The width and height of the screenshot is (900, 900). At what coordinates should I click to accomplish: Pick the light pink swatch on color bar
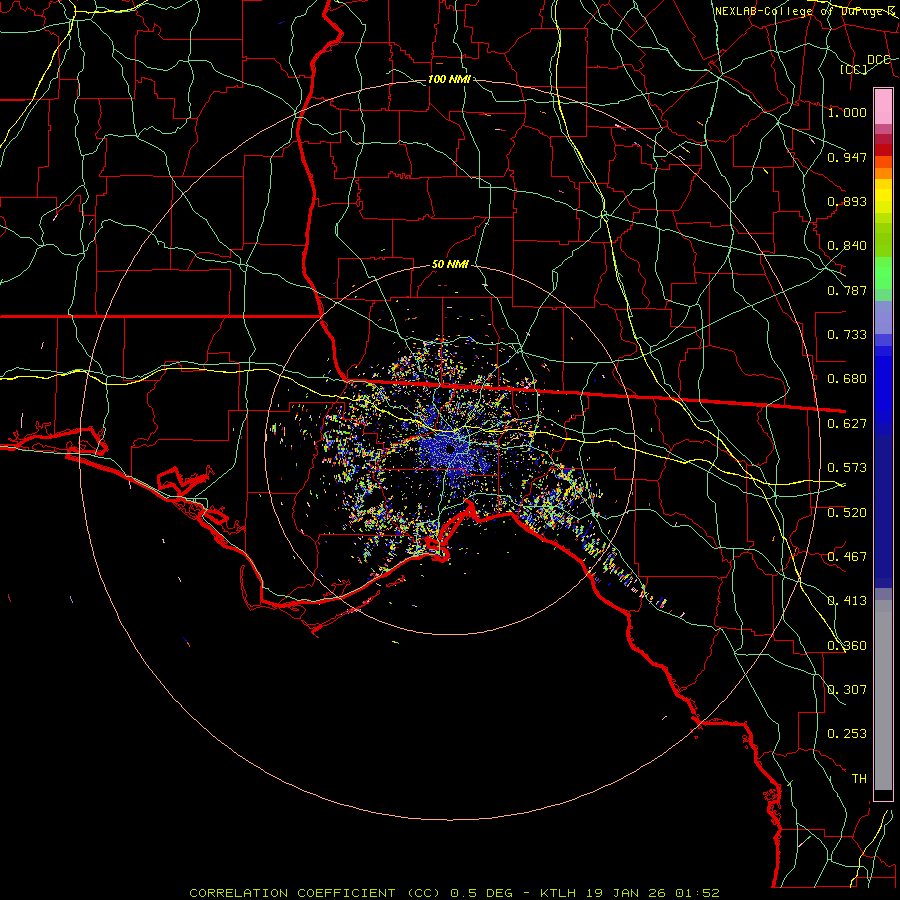click(x=883, y=106)
